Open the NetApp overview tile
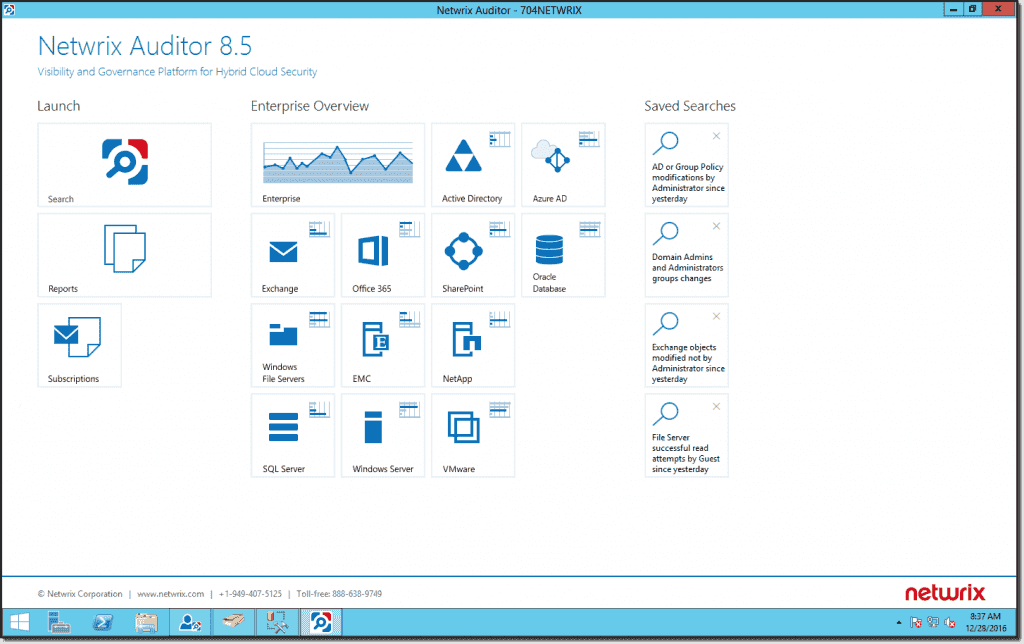 (x=472, y=345)
